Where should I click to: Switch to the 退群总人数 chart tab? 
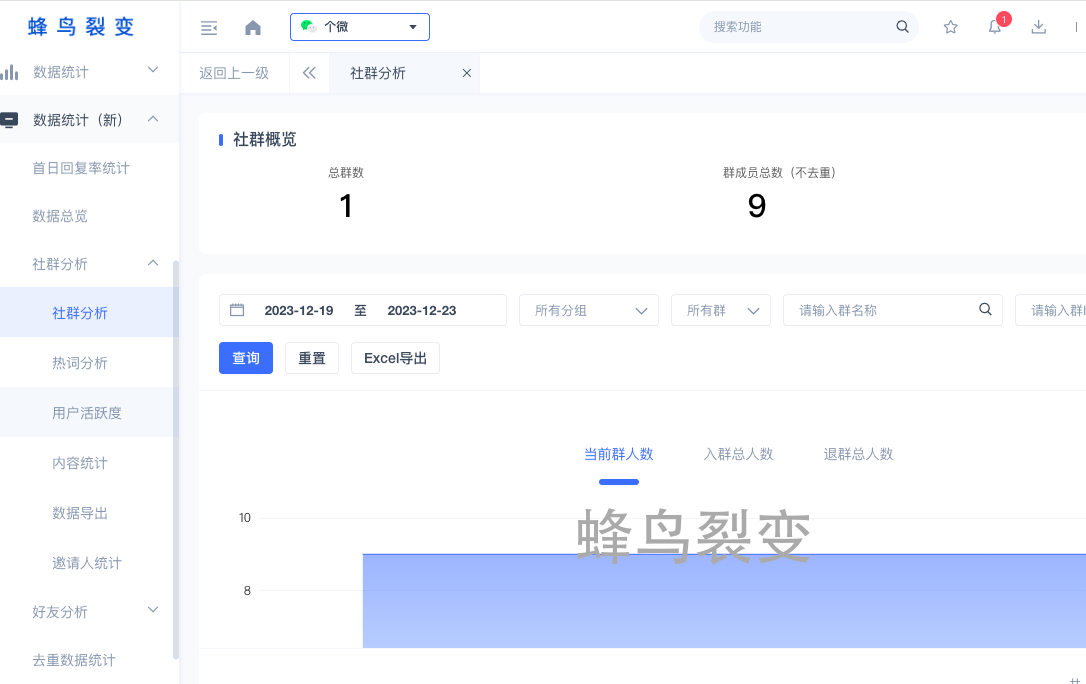[x=858, y=454]
